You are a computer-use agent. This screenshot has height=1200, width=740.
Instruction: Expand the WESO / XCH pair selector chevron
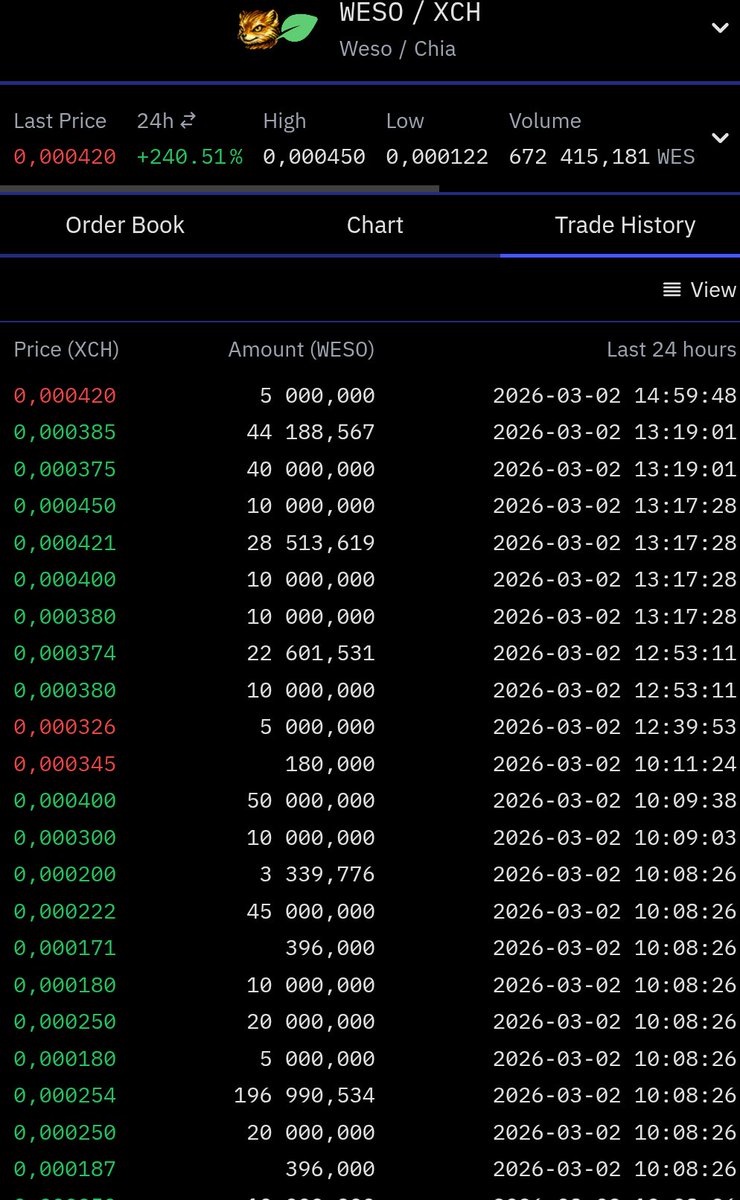720,28
